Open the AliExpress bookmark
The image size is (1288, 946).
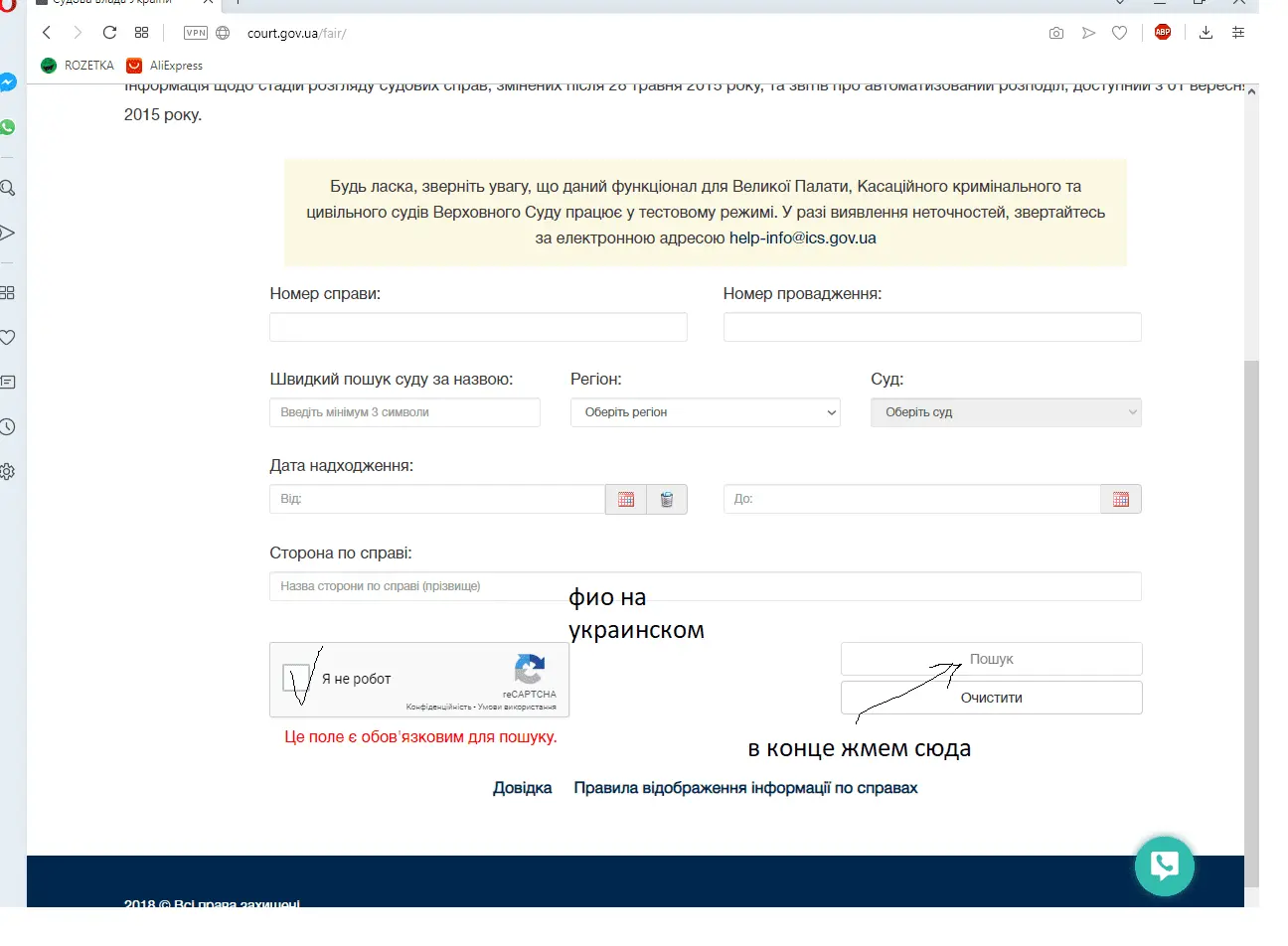coord(165,66)
